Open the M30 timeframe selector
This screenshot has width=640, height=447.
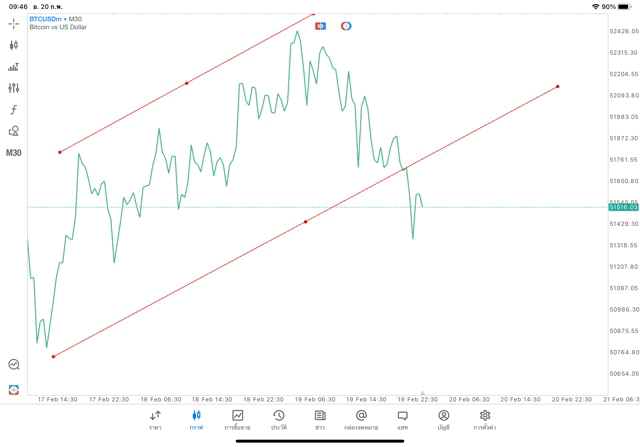click(x=14, y=153)
